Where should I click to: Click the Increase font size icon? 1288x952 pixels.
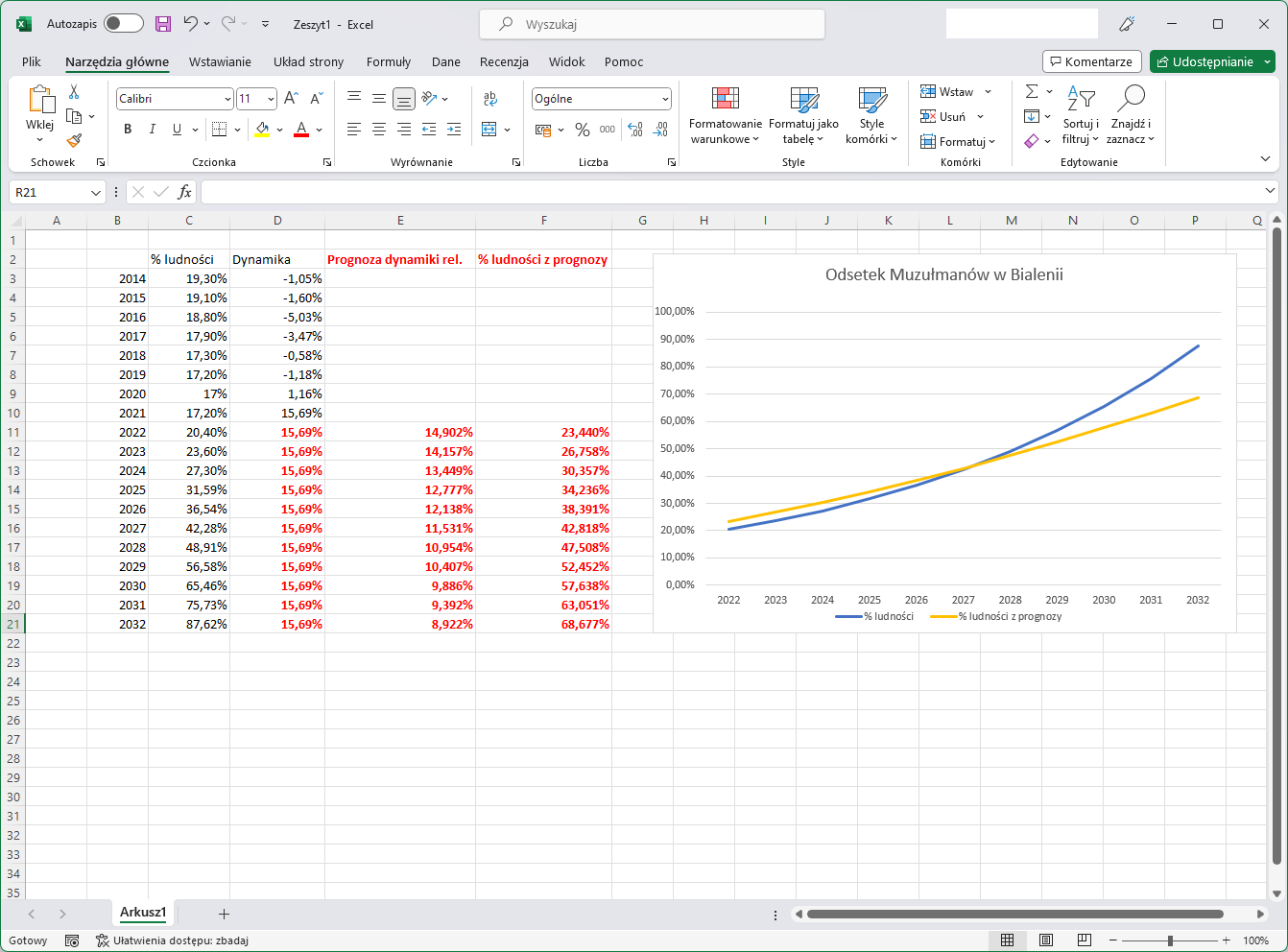292,98
